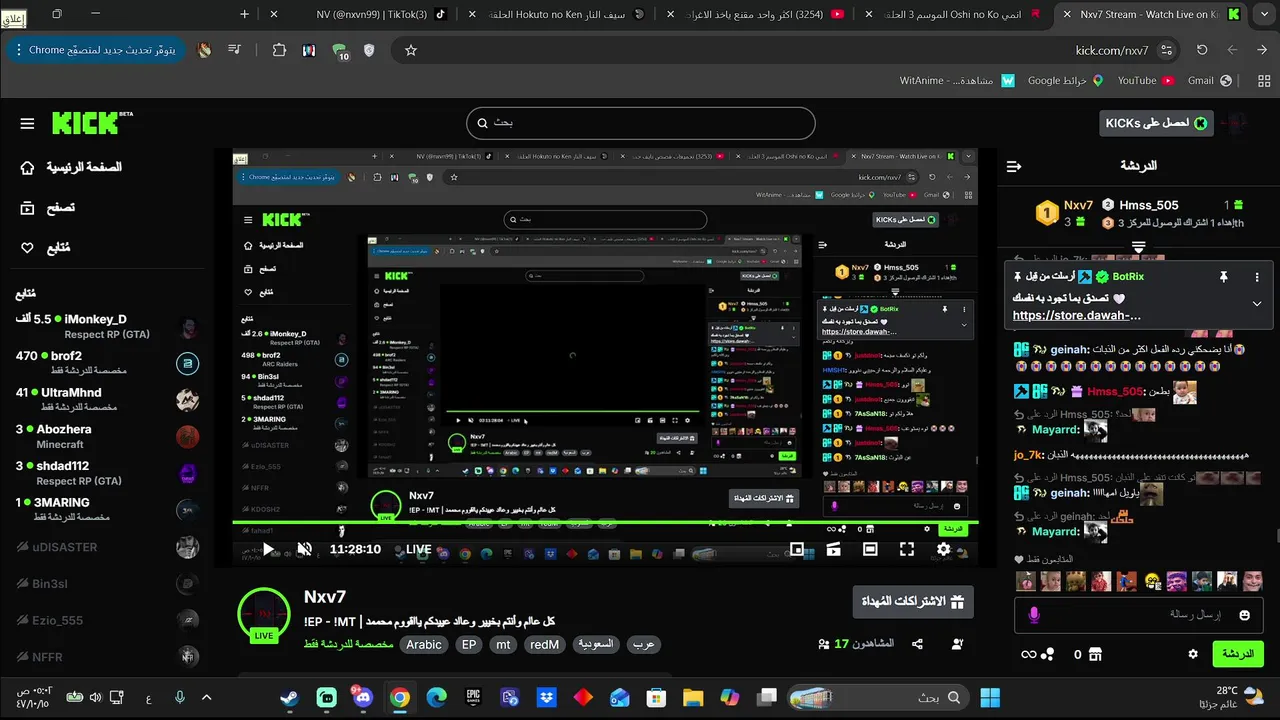Screen dimensions: 1280x720
Task: Play the live stream video
Action: click(268, 549)
